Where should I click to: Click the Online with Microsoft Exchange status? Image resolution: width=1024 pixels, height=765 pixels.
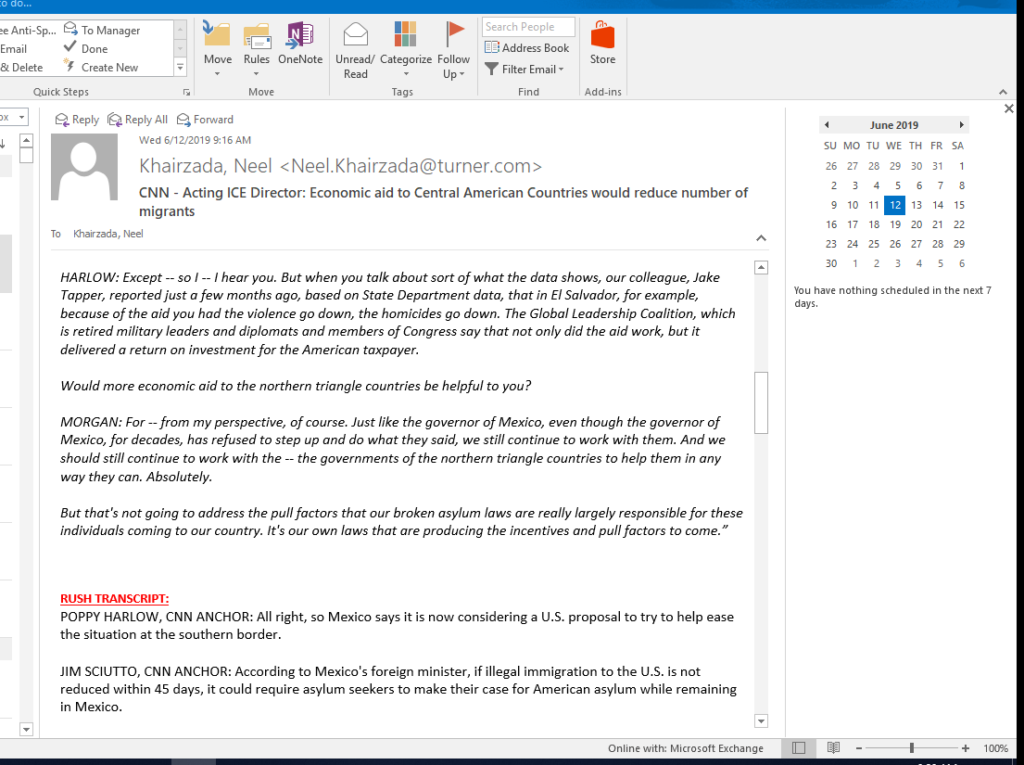pos(685,748)
